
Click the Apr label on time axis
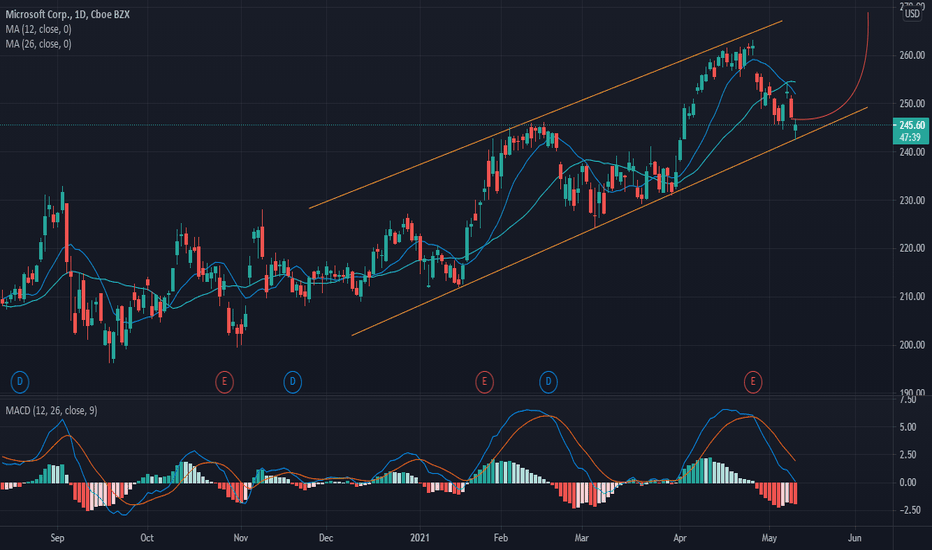(680, 538)
